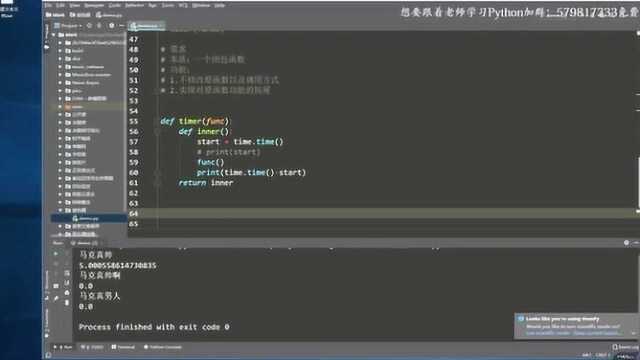Open the Python Console bottom tab
This screenshot has width=640, height=360.
(x=163, y=347)
